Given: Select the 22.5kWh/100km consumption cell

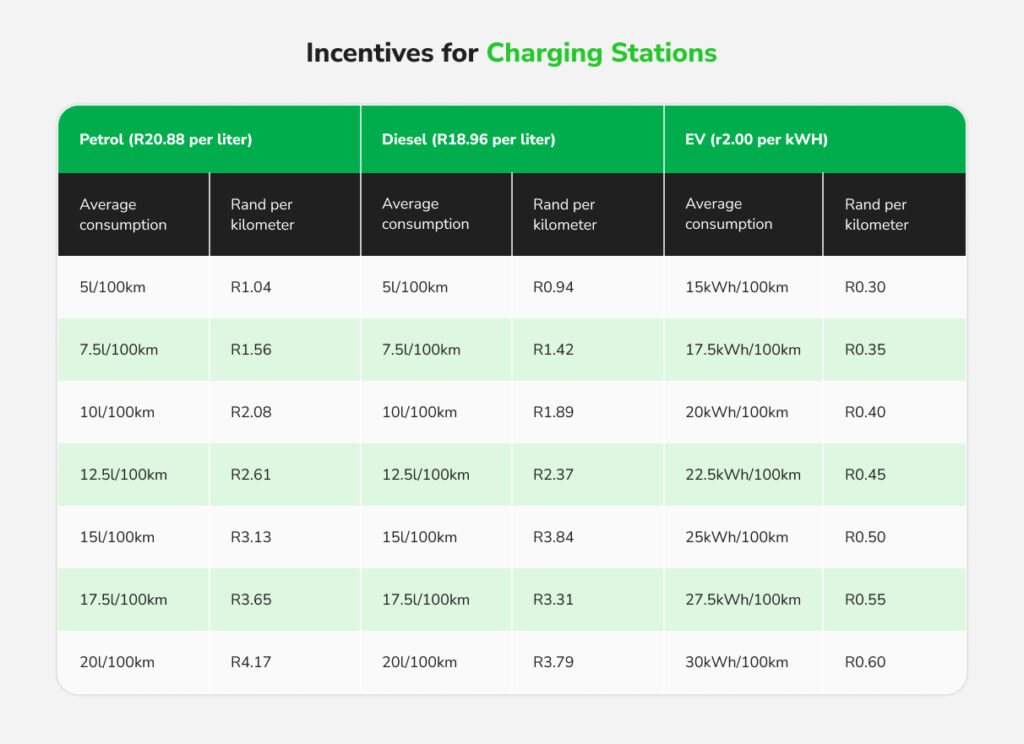Looking at the screenshot, I should click(743, 475).
